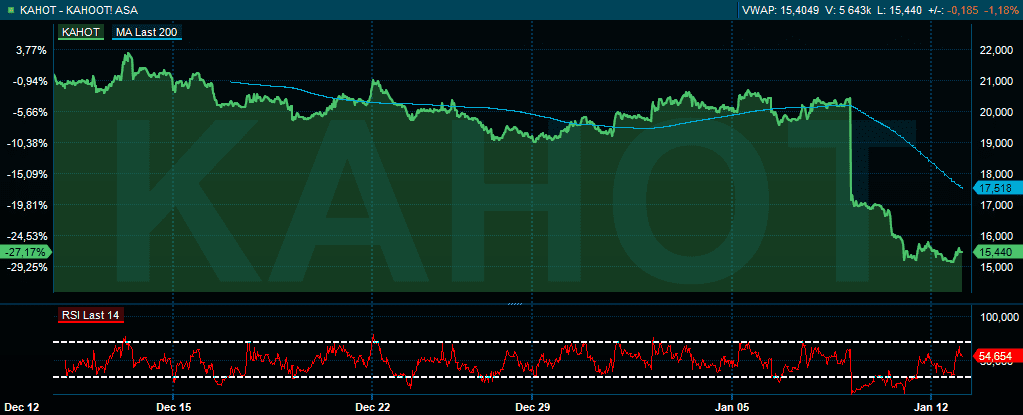Click the RSI Last 14 legend label

91,315
